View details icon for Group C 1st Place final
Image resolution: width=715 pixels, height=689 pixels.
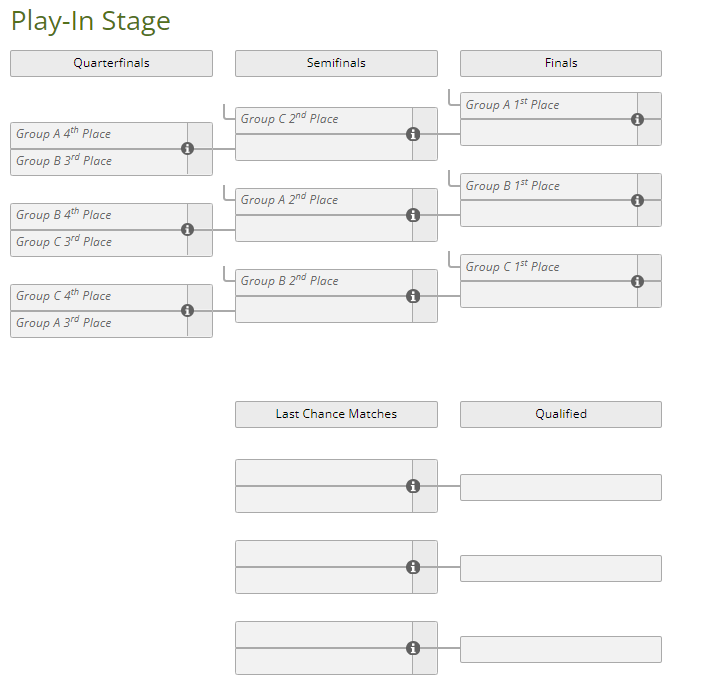[x=638, y=281]
